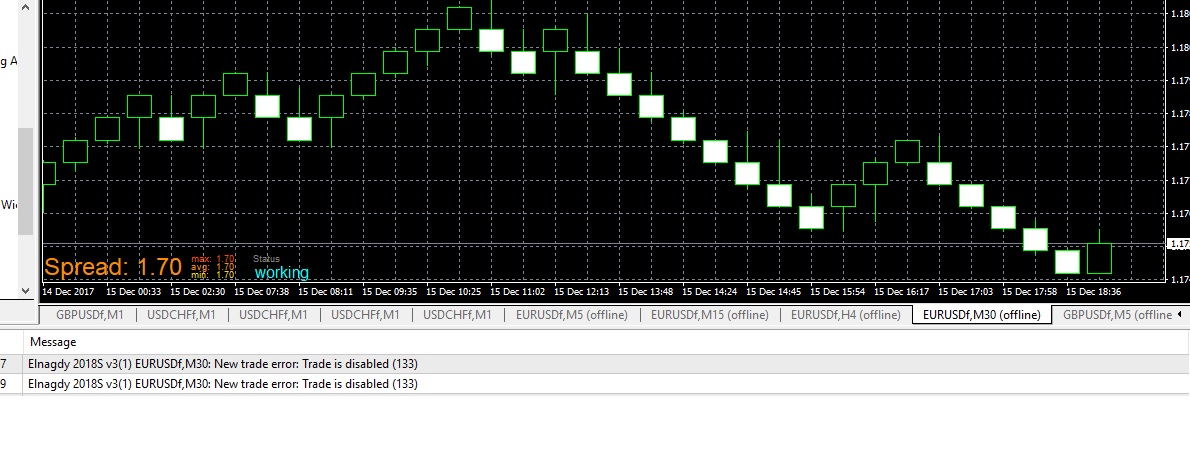Viewport: 1190px width, 449px height.
Task: Switch to the GBPUSDf,M1 chart tab
Action: (89, 315)
